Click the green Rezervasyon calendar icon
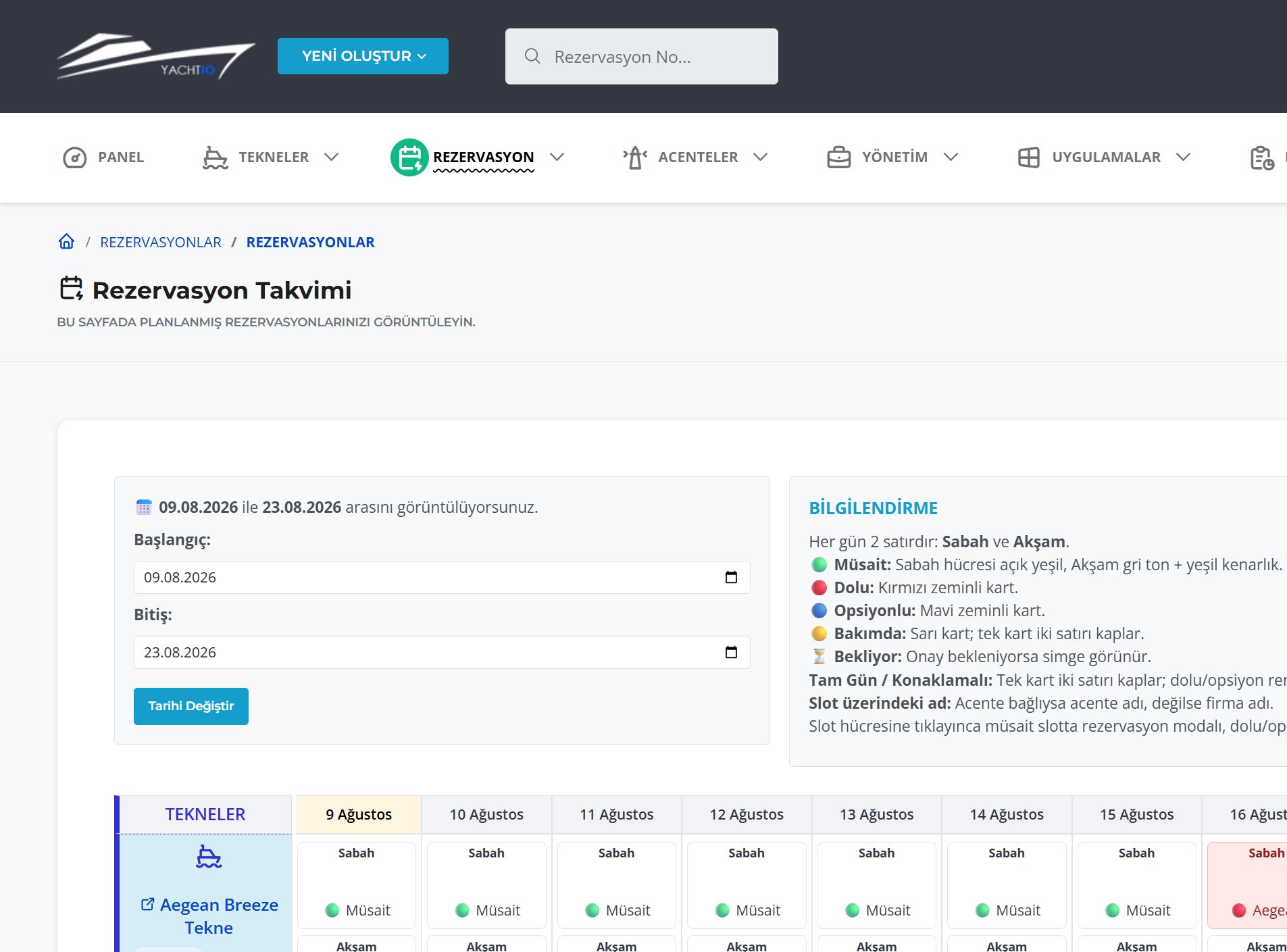The image size is (1287, 952). coord(409,157)
